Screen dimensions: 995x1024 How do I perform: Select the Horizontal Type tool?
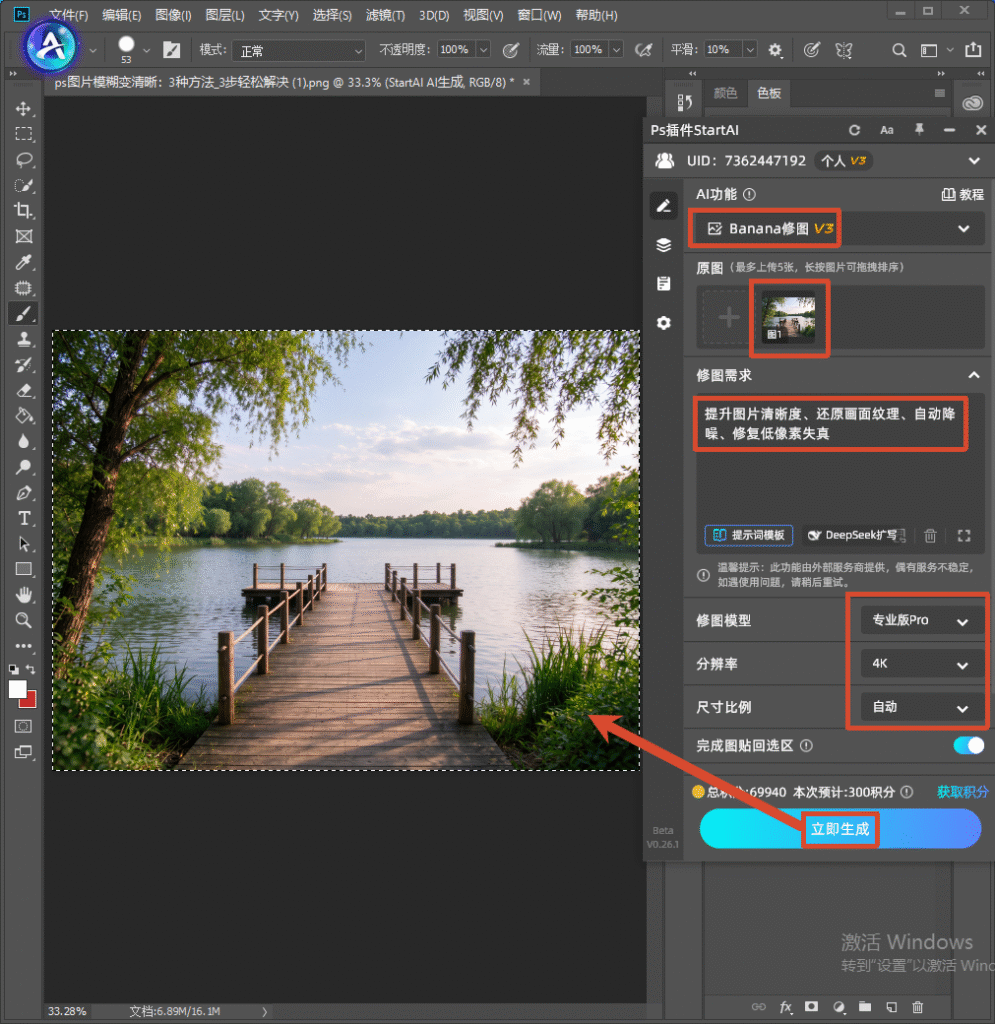point(24,519)
